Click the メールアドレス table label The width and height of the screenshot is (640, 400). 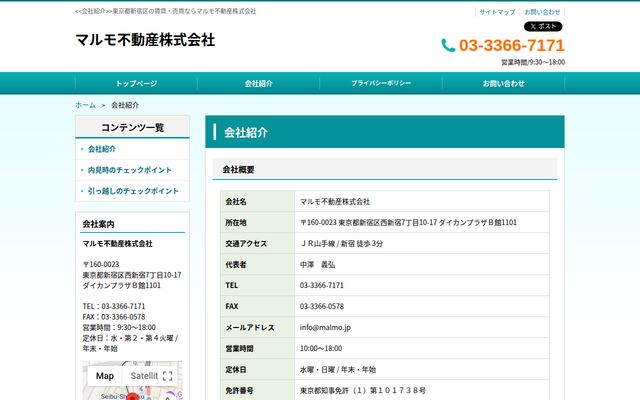coord(250,327)
